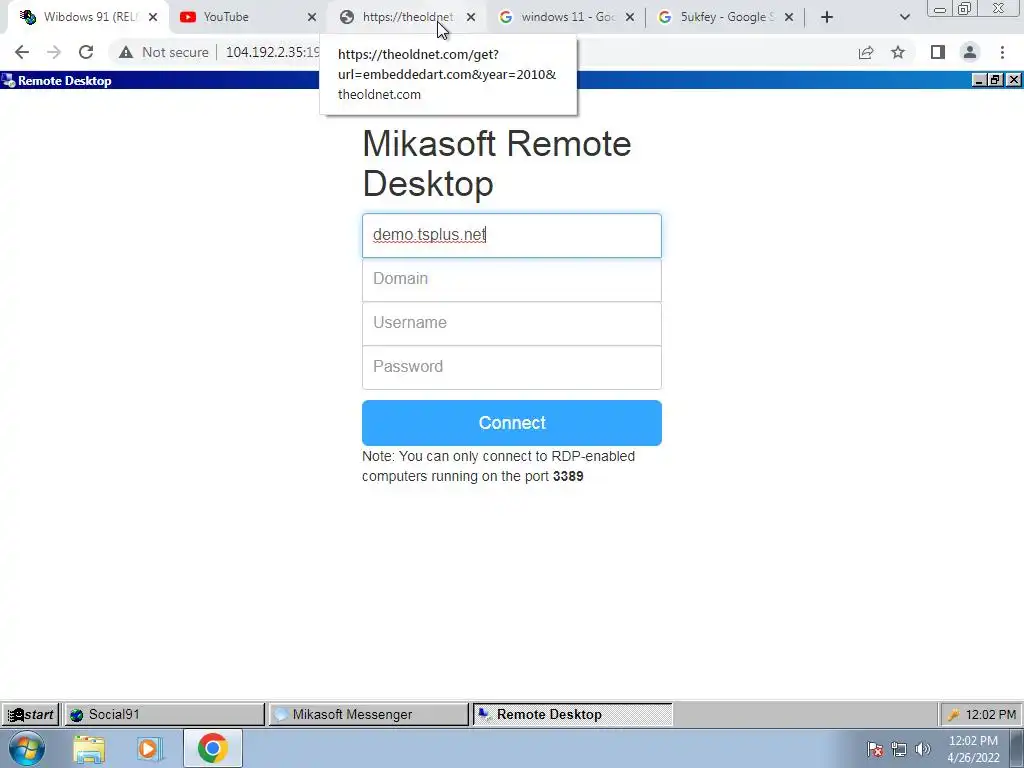This screenshot has height=768, width=1024.
Task: Select Social91 in the inner taskbar
Action: (x=164, y=714)
